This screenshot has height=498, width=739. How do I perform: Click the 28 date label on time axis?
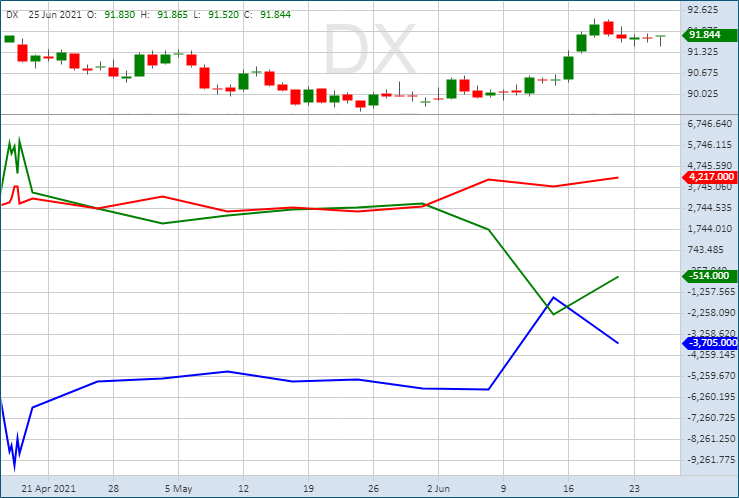113,489
